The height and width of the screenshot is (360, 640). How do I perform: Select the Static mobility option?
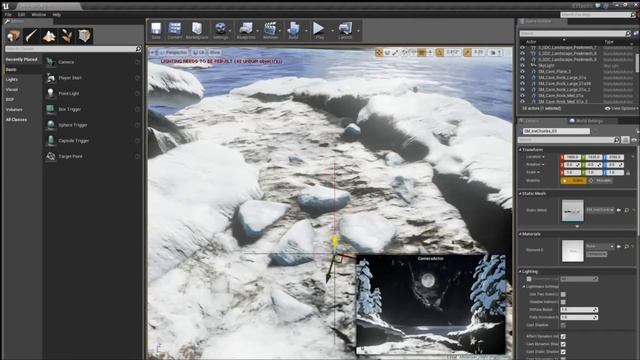(x=573, y=180)
